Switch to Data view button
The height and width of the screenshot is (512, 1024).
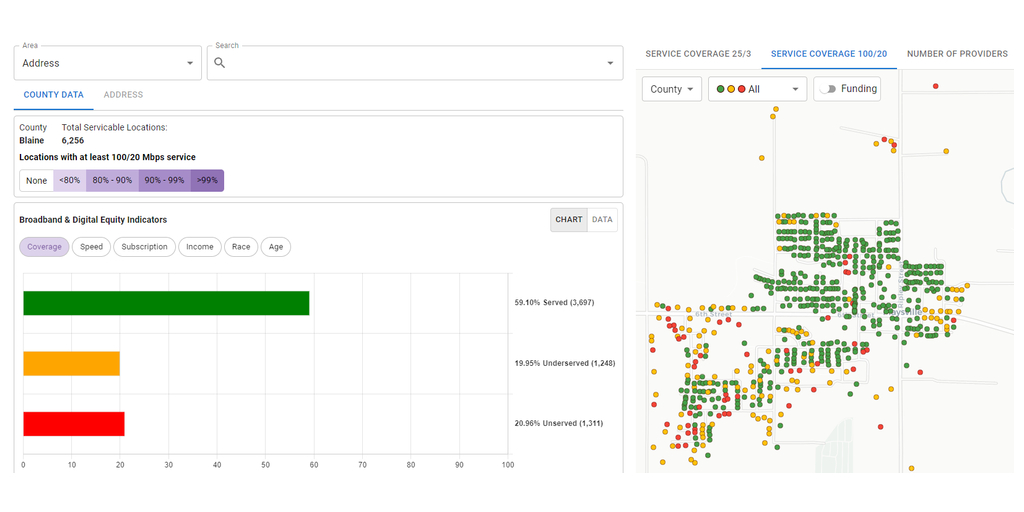tap(602, 220)
